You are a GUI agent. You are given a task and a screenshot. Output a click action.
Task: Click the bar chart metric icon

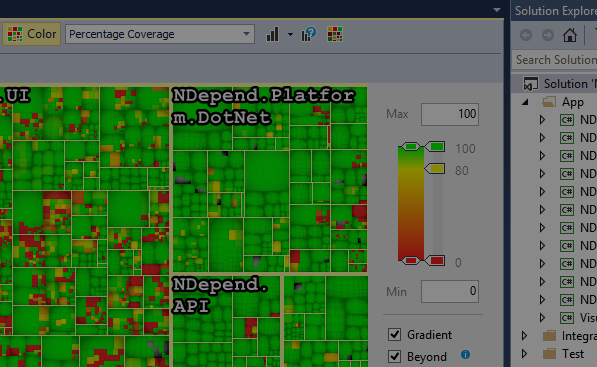coord(273,34)
